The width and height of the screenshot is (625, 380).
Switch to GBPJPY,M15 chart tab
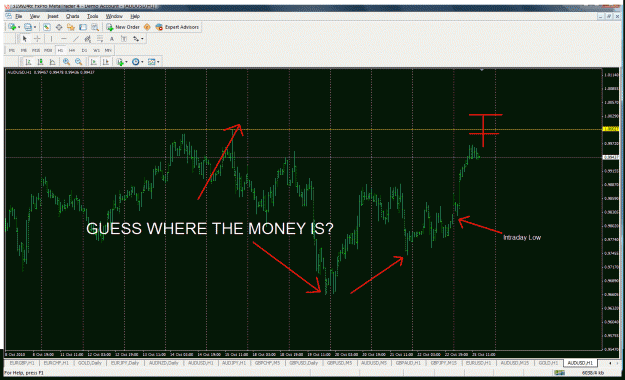tap(443, 363)
